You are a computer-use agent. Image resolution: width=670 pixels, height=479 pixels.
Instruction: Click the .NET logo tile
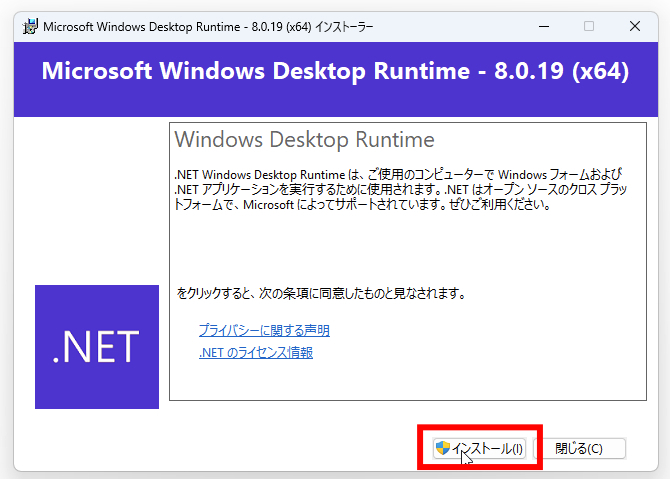click(x=97, y=347)
